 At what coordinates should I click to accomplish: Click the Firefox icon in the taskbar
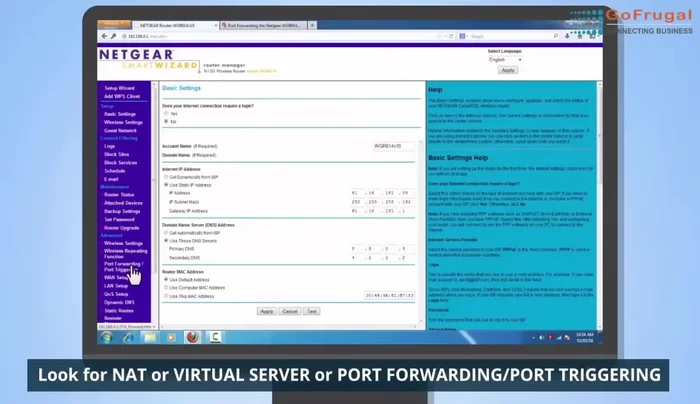(x=192, y=337)
